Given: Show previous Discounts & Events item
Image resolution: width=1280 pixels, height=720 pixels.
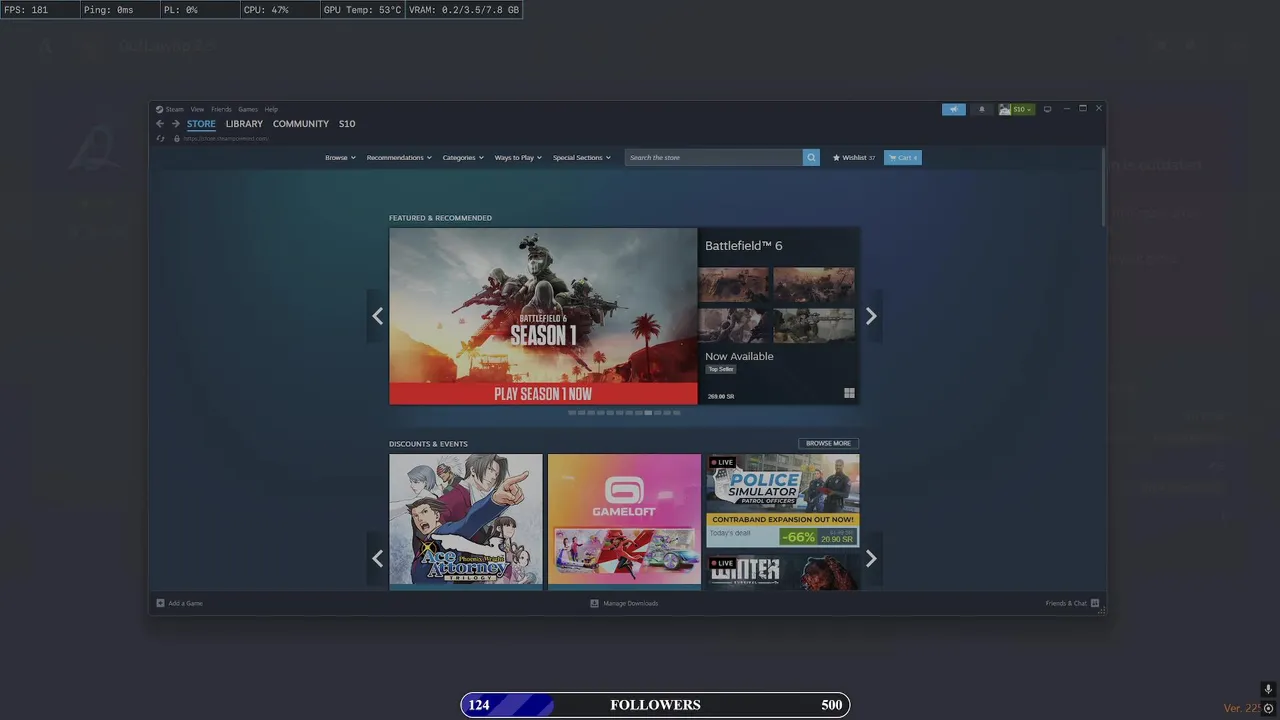Looking at the screenshot, I should pyautogui.click(x=377, y=558).
